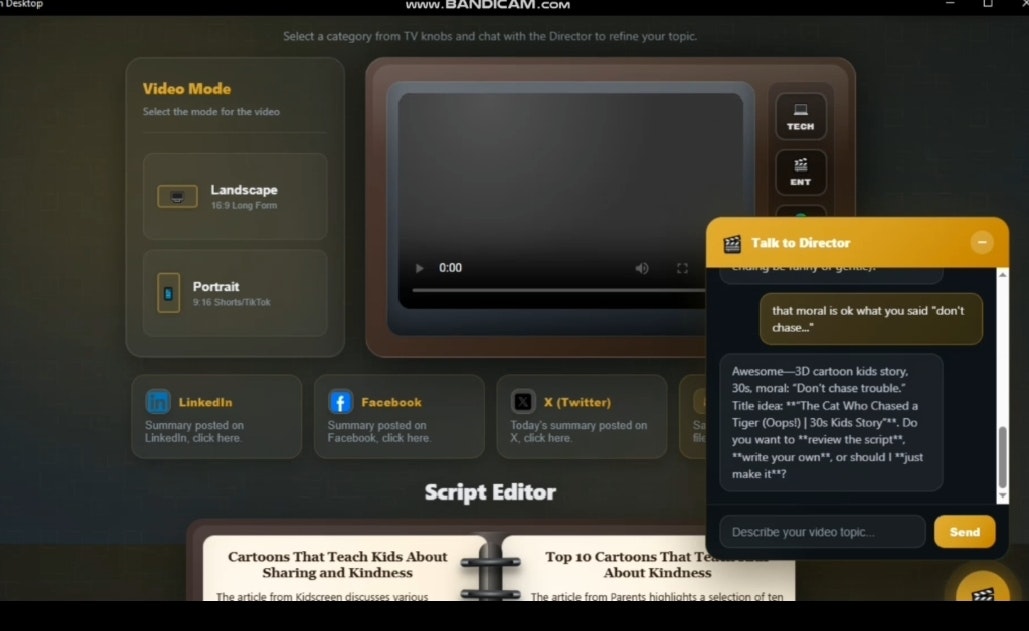Collapse the Talk to Director panel

[x=982, y=242]
